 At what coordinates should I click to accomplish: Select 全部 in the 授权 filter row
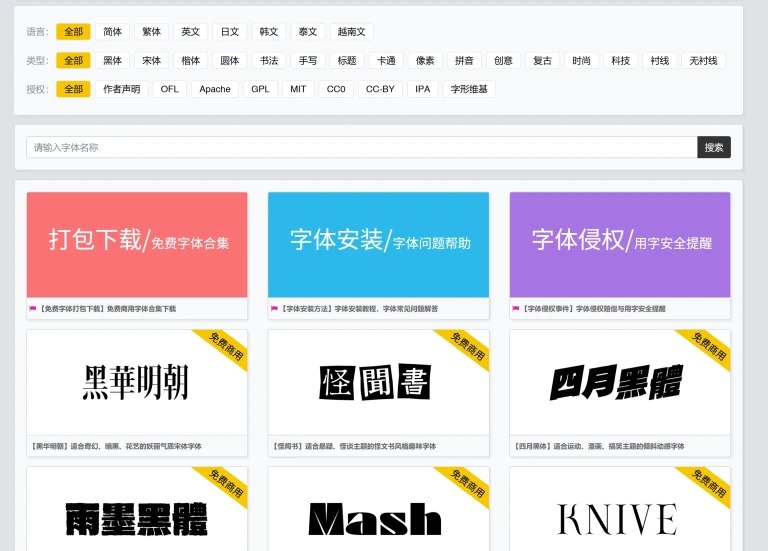pos(73,89)
